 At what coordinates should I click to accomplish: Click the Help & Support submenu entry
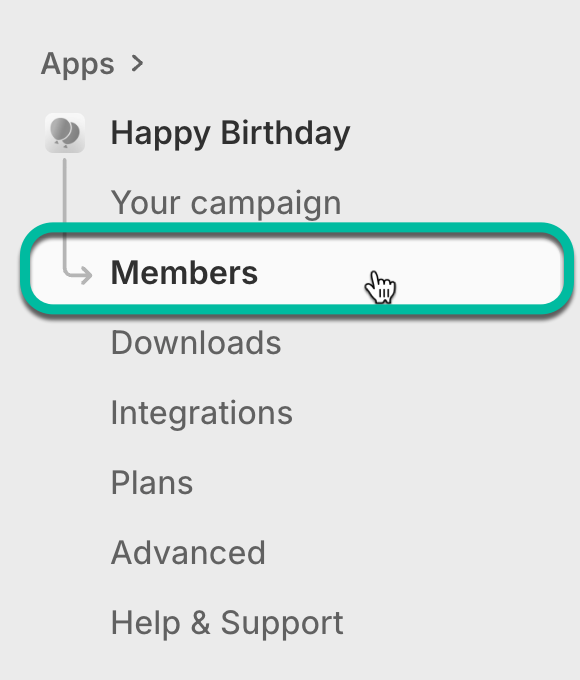pos(227,623)
